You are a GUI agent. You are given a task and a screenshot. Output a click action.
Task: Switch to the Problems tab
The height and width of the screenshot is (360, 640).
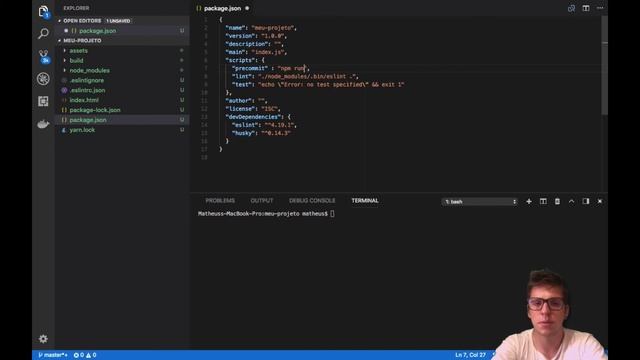coord(220,200)
